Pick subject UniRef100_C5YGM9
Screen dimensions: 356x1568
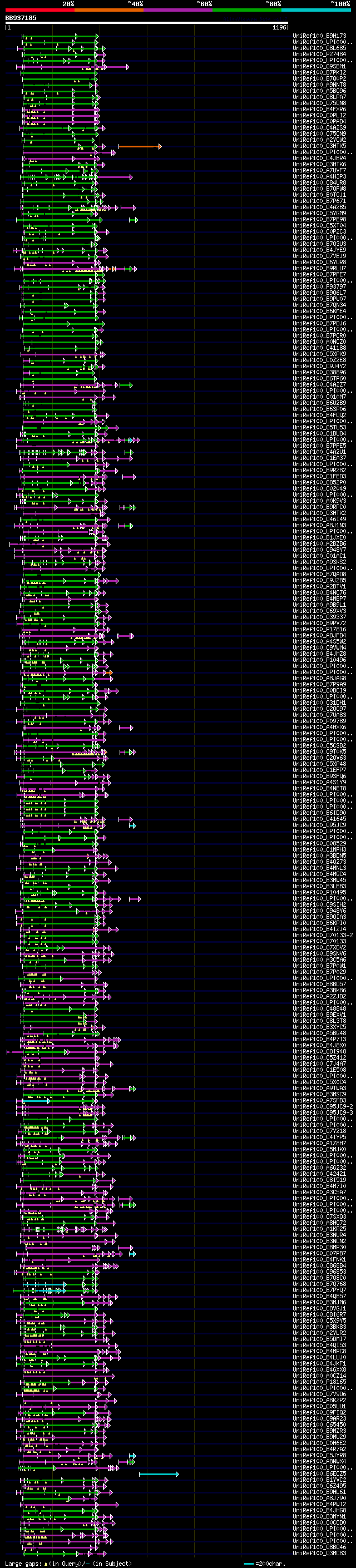tap(319, 214)
